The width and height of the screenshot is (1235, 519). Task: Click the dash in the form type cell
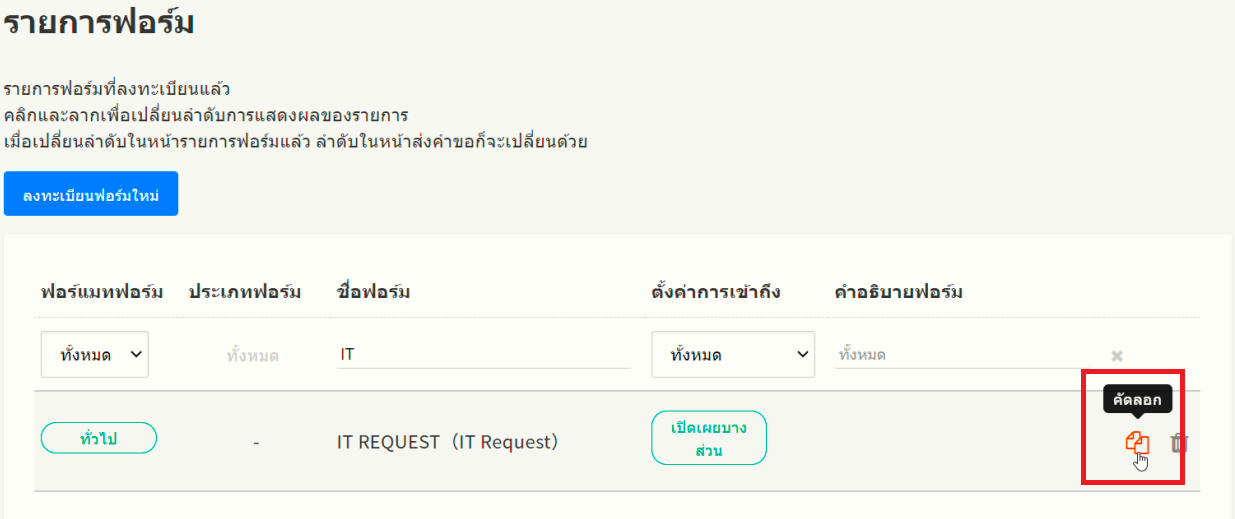pos(256,441)
